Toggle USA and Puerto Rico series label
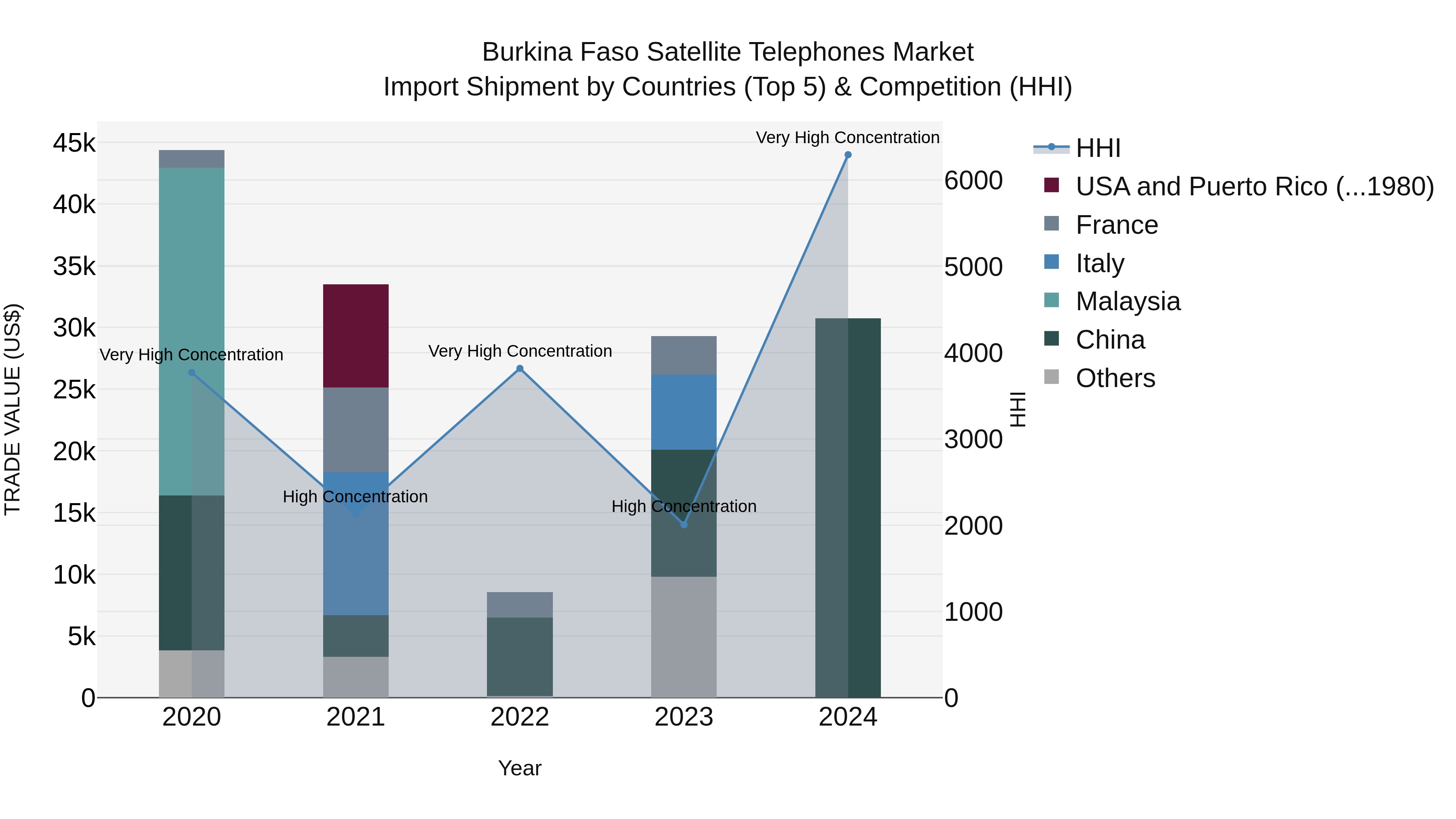 (1255, 187)
